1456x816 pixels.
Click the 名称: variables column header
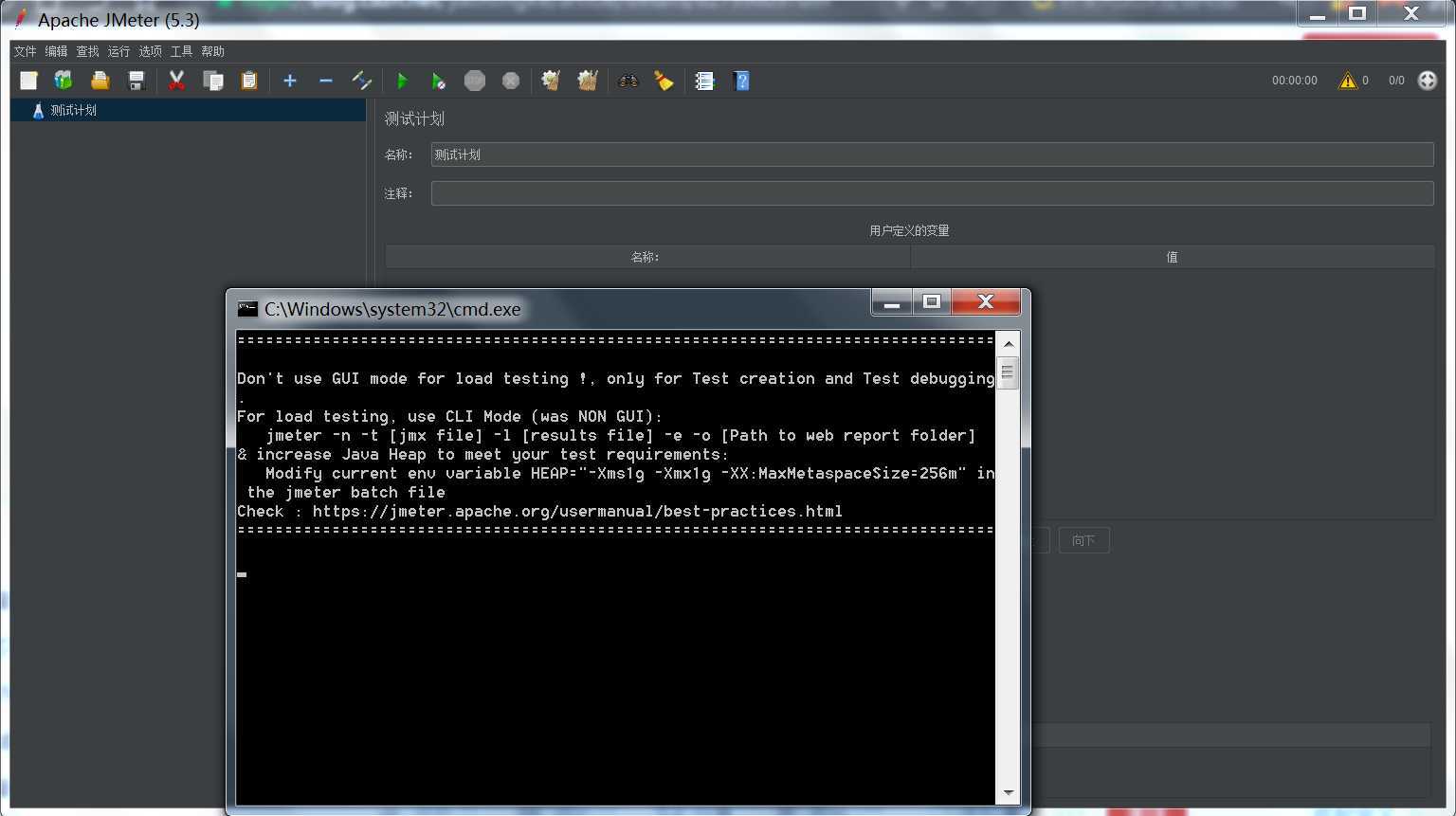[x=647, y=257]
